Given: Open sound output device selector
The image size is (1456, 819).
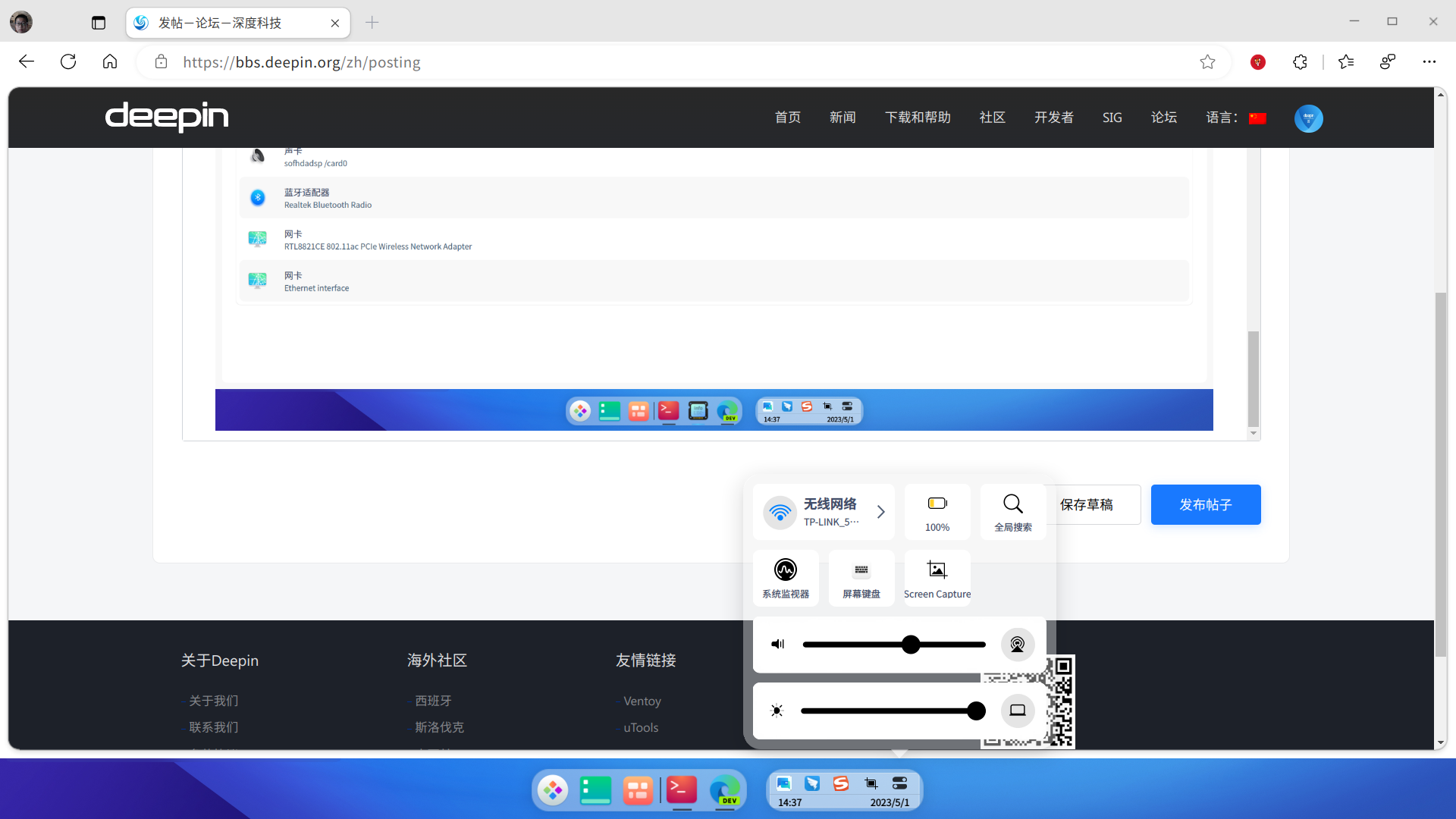Looking at the screenshot, I should (1018, 645).
